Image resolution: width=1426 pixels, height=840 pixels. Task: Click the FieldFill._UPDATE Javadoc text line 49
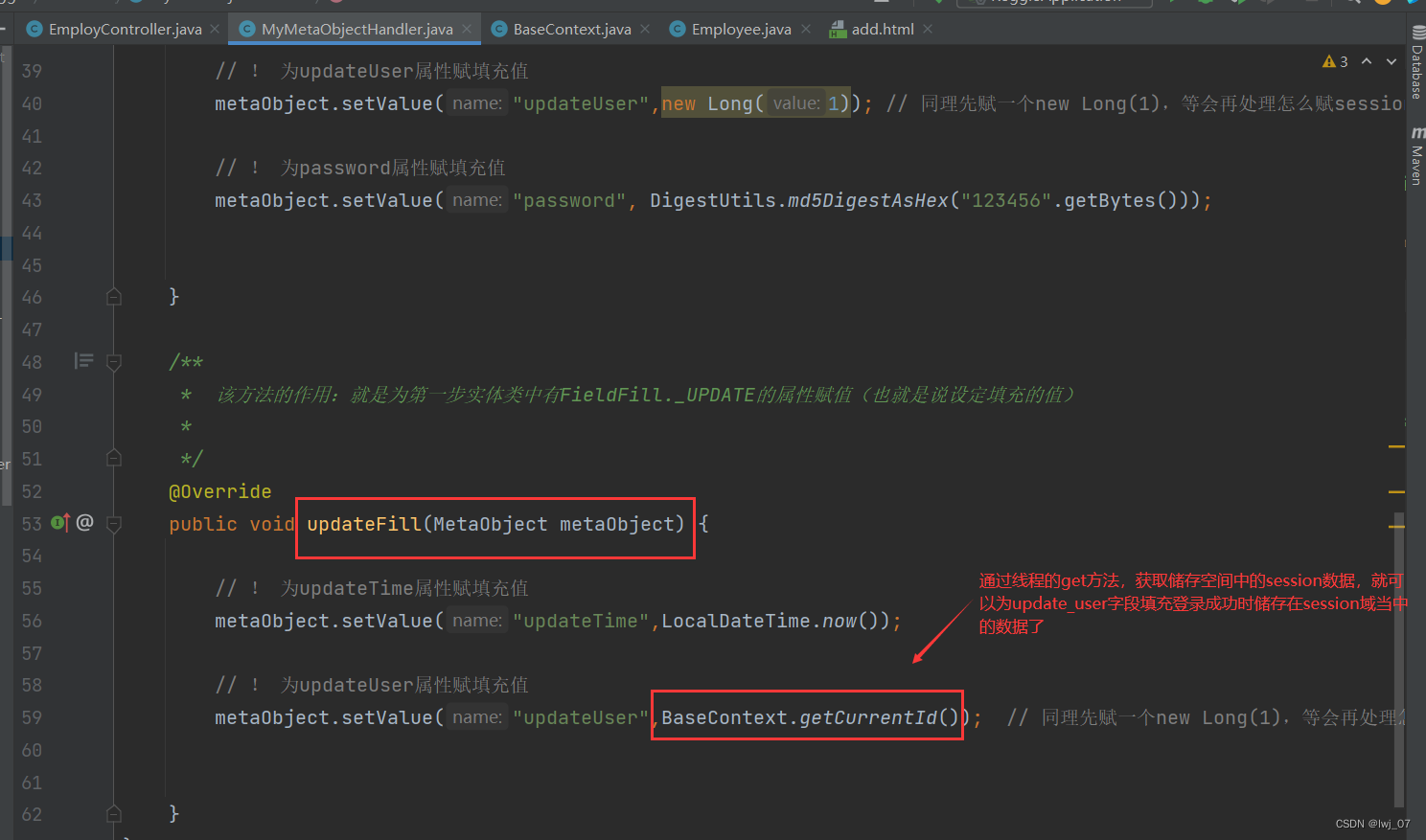pyautogui.click(x=657, y=395)
